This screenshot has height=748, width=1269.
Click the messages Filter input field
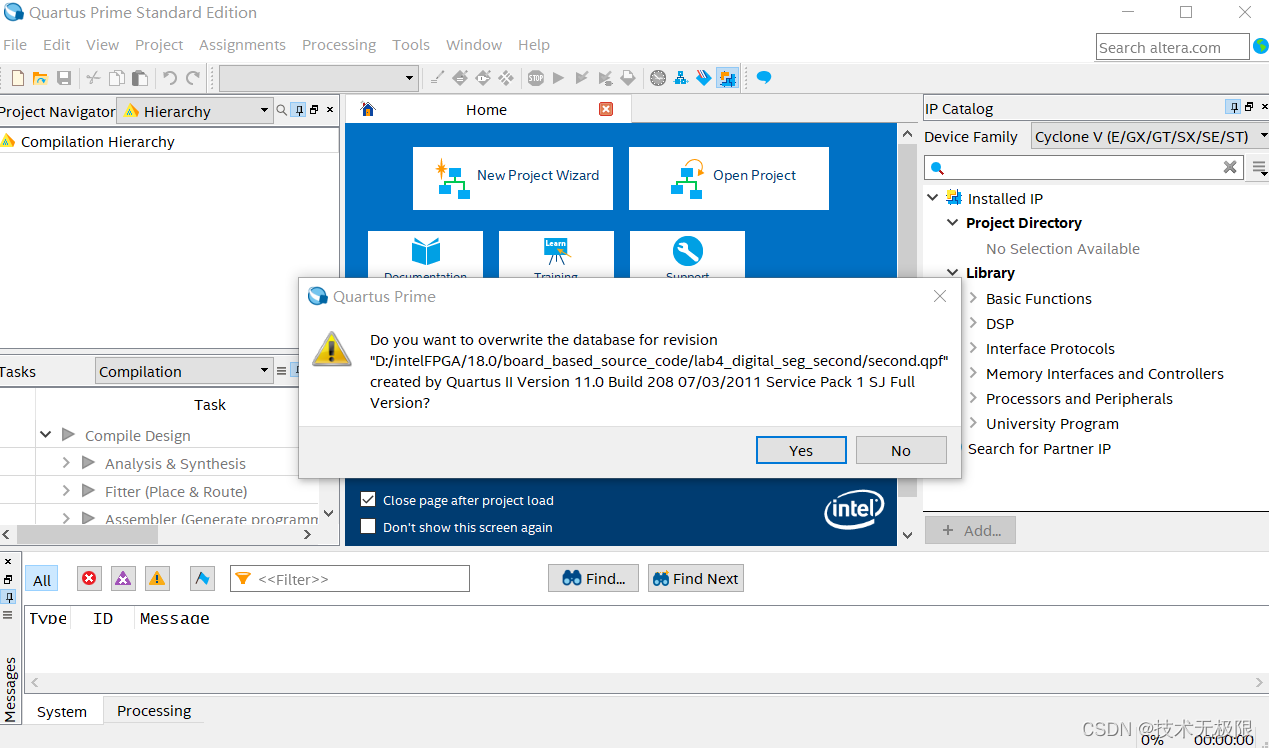[350, 578]
